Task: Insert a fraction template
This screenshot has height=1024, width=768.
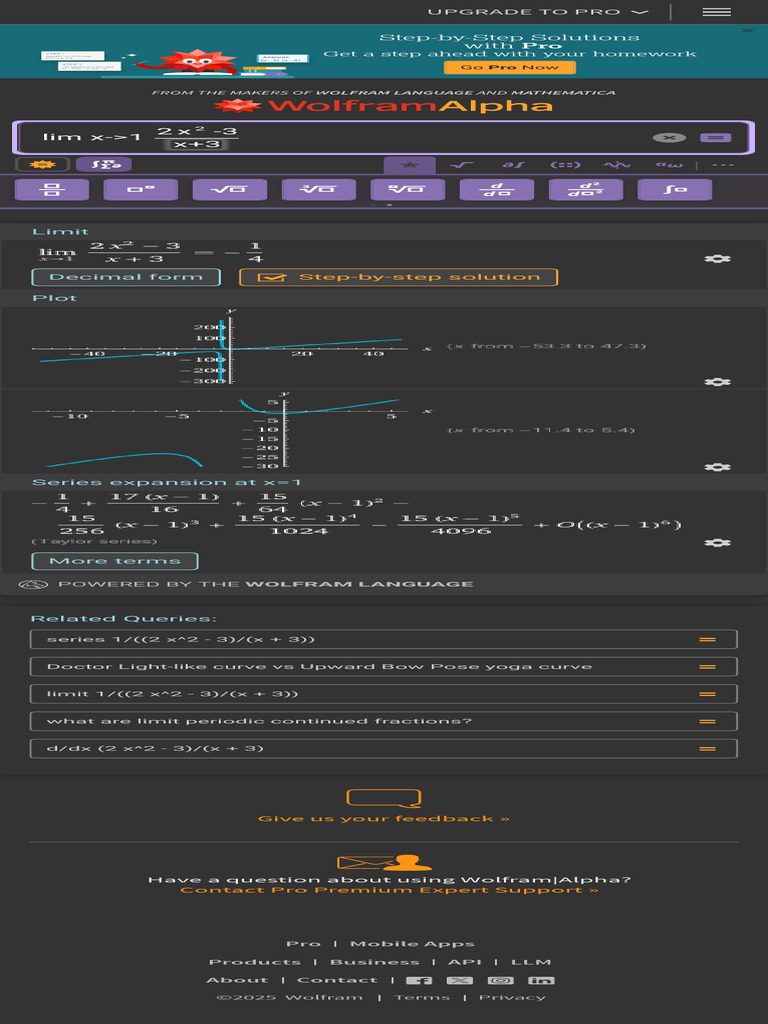Action: [52, 189]
